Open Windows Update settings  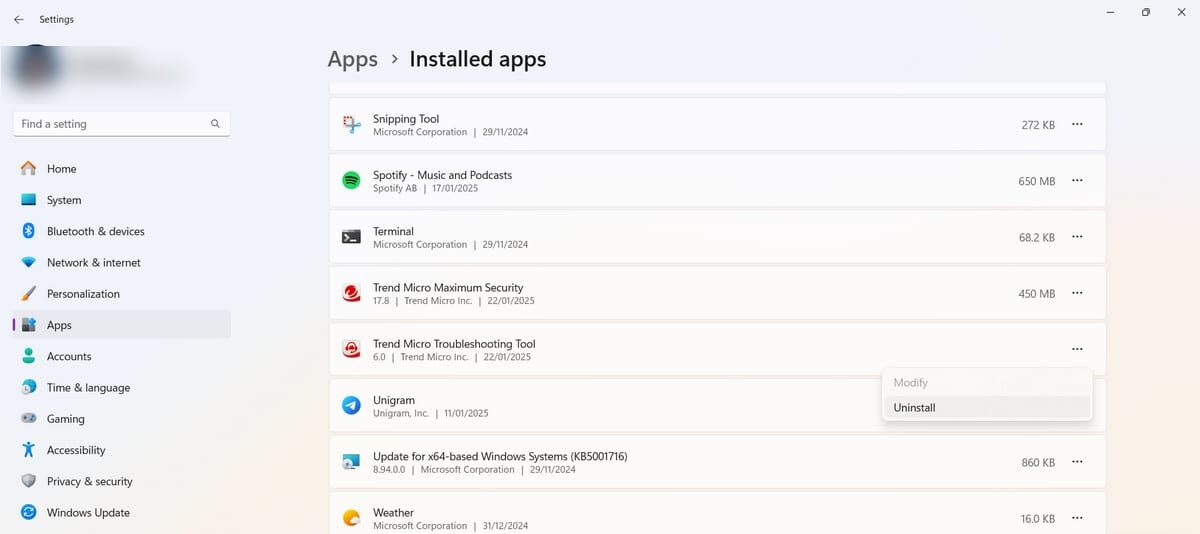point(121,512)
